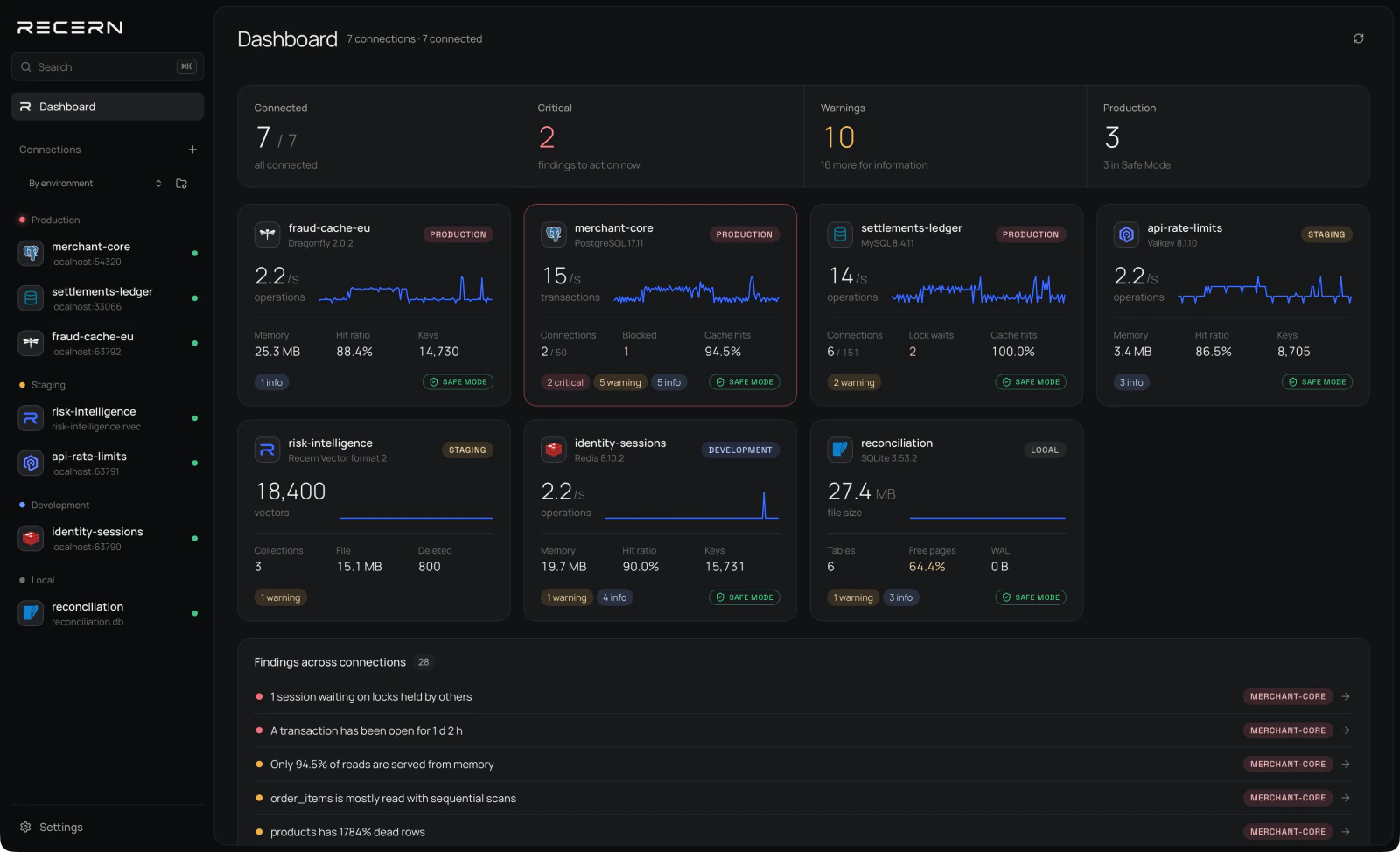Screen dimensions: 1400x852
Task: Open fraud-cache-eu connection in the sidebar
Action: pos(108,343)
